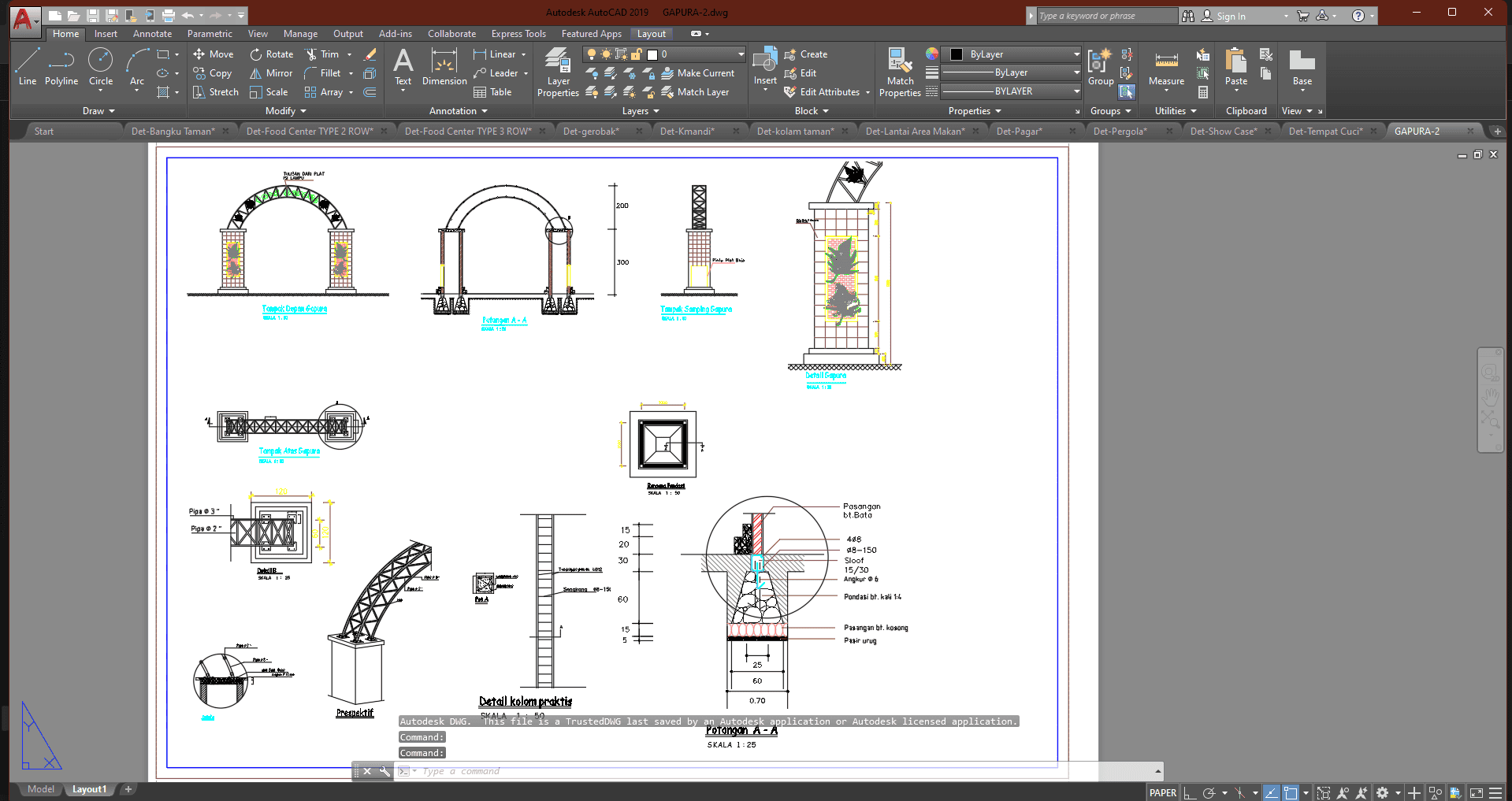
Task: Open the Quick Calculator icon
Action: tap(1203, 92)
